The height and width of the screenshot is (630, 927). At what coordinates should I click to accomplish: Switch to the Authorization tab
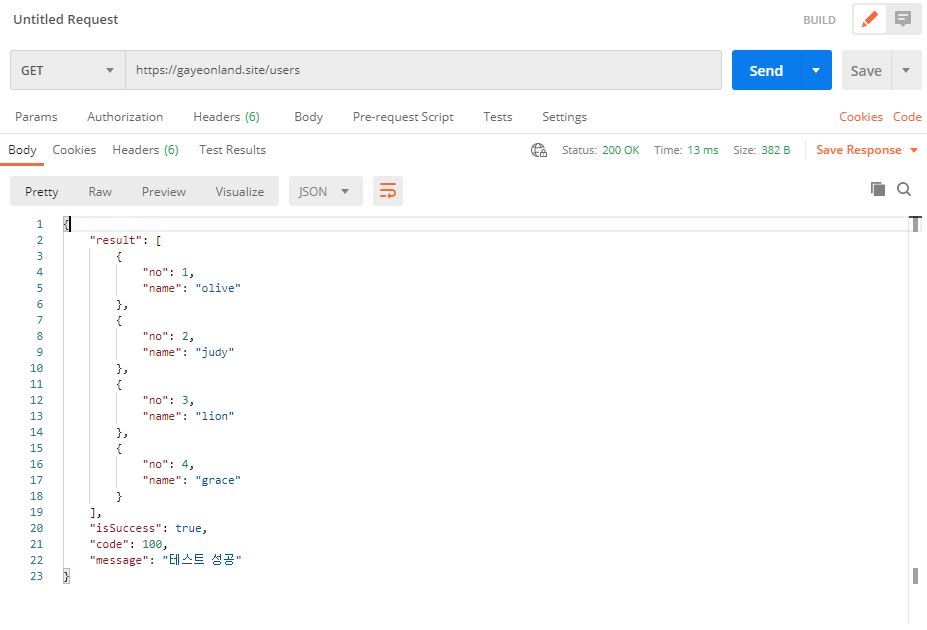tap(125, 117)
